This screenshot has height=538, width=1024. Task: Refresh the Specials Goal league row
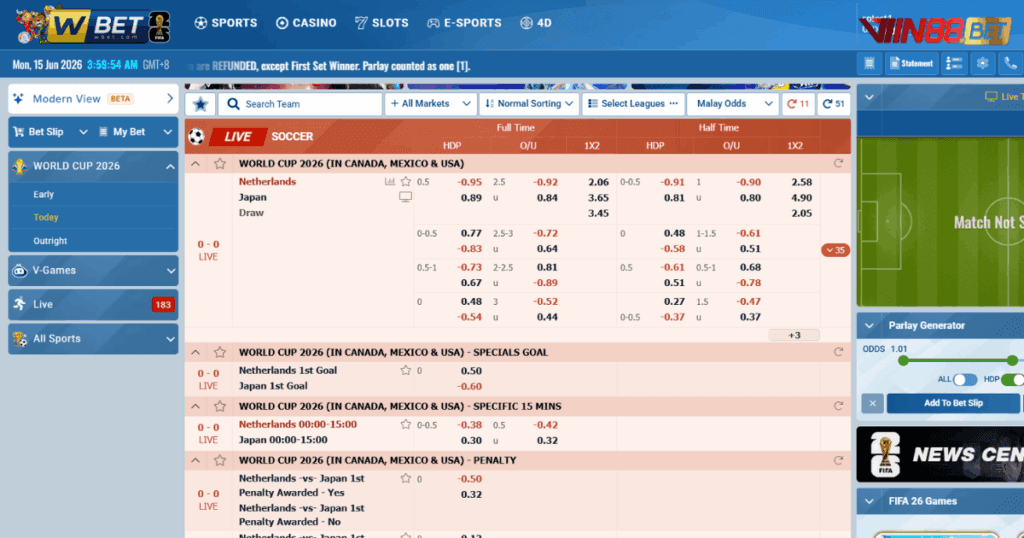tap(839, 352)
